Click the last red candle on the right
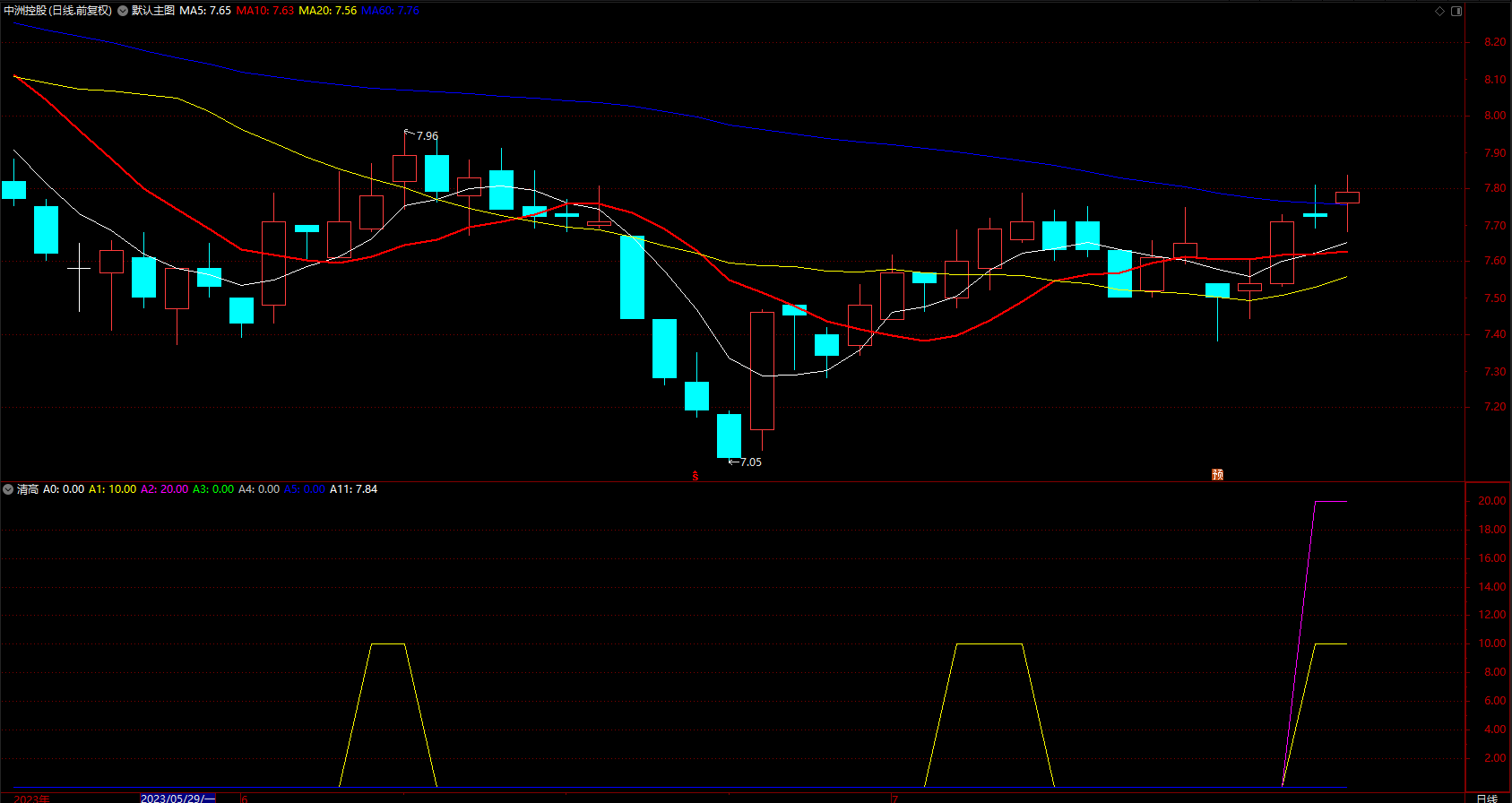 [1347, 197]
